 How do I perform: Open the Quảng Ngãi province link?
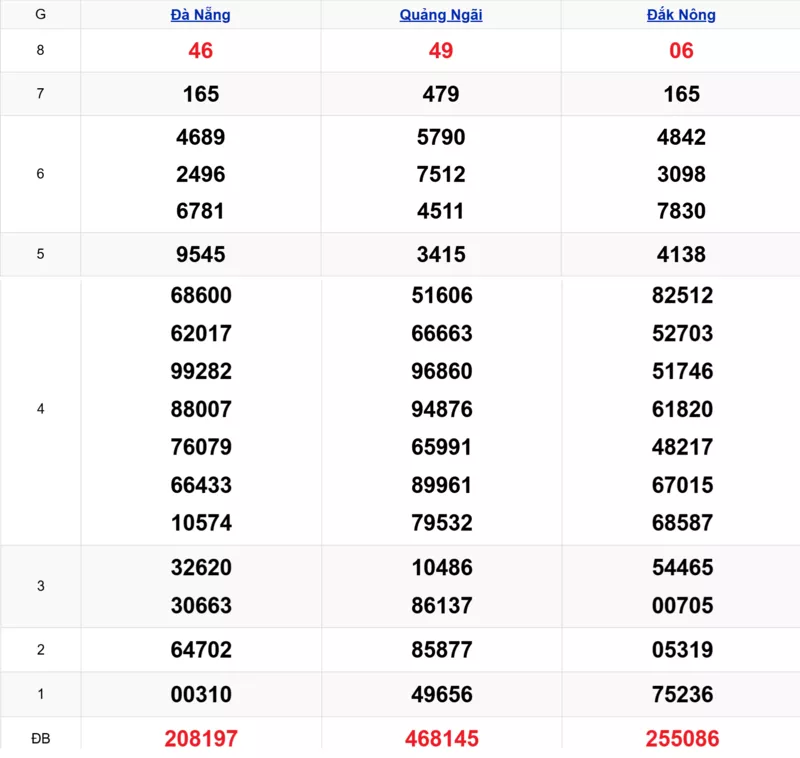[x=441, y=15]
